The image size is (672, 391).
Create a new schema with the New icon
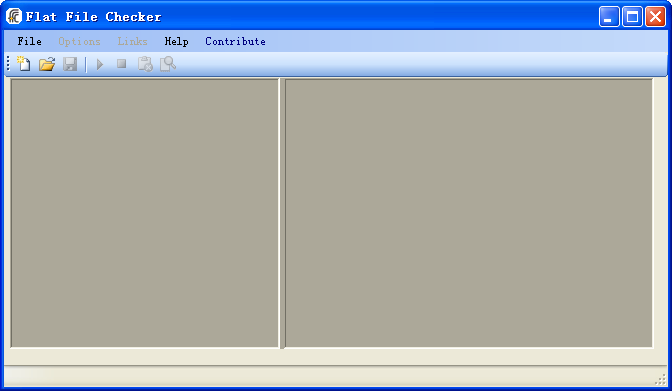pos(24,64)
